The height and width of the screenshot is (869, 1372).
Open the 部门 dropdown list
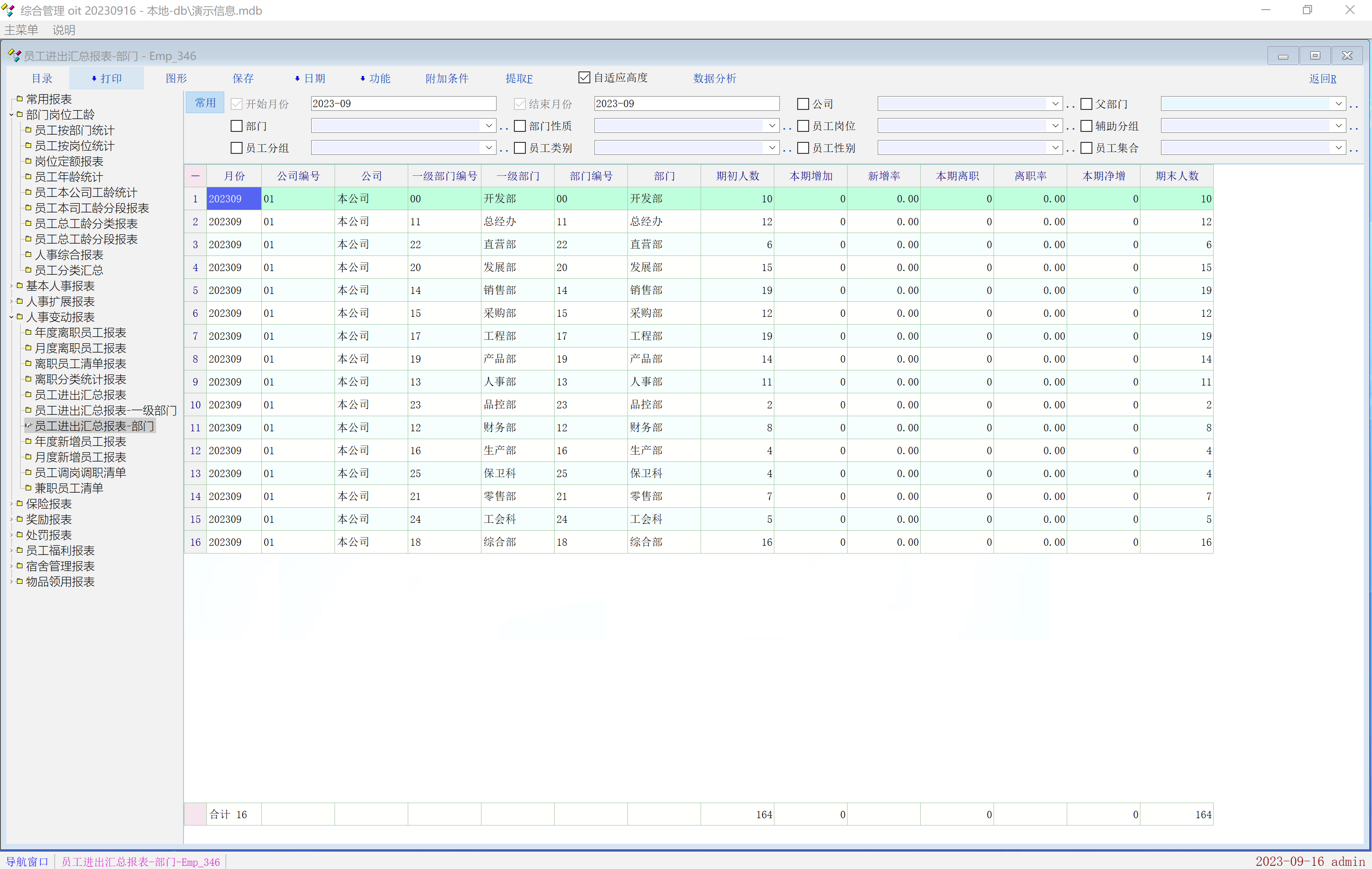488,125
